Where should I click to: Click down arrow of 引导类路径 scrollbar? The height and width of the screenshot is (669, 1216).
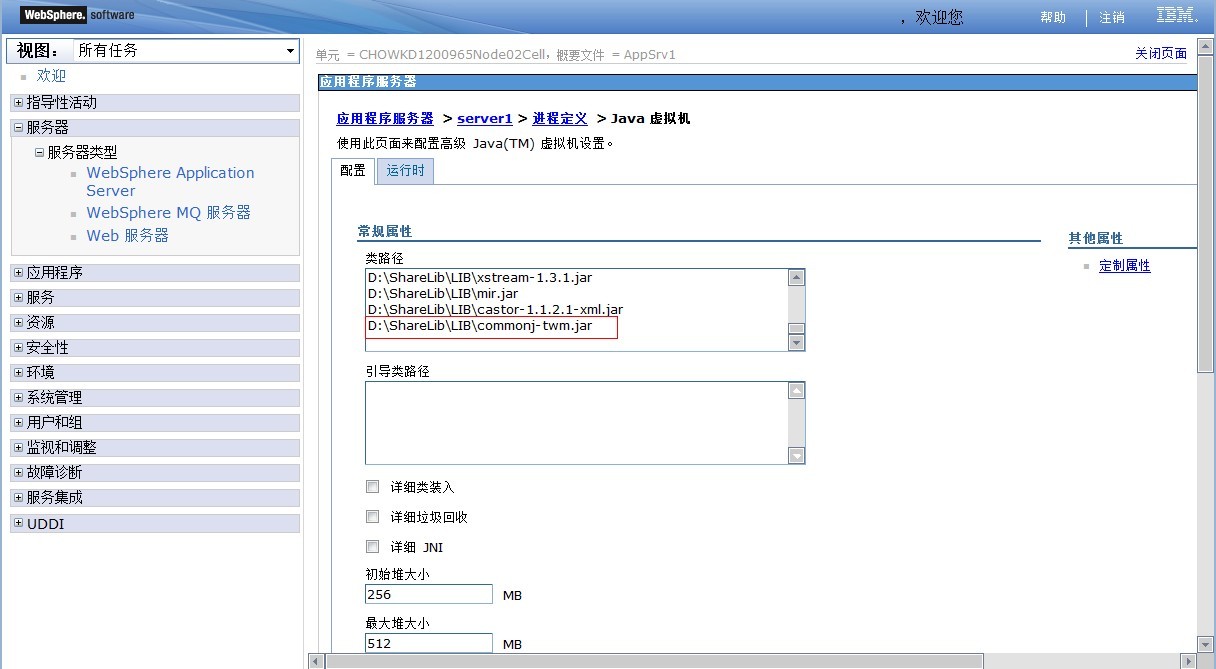click(796, 455)
